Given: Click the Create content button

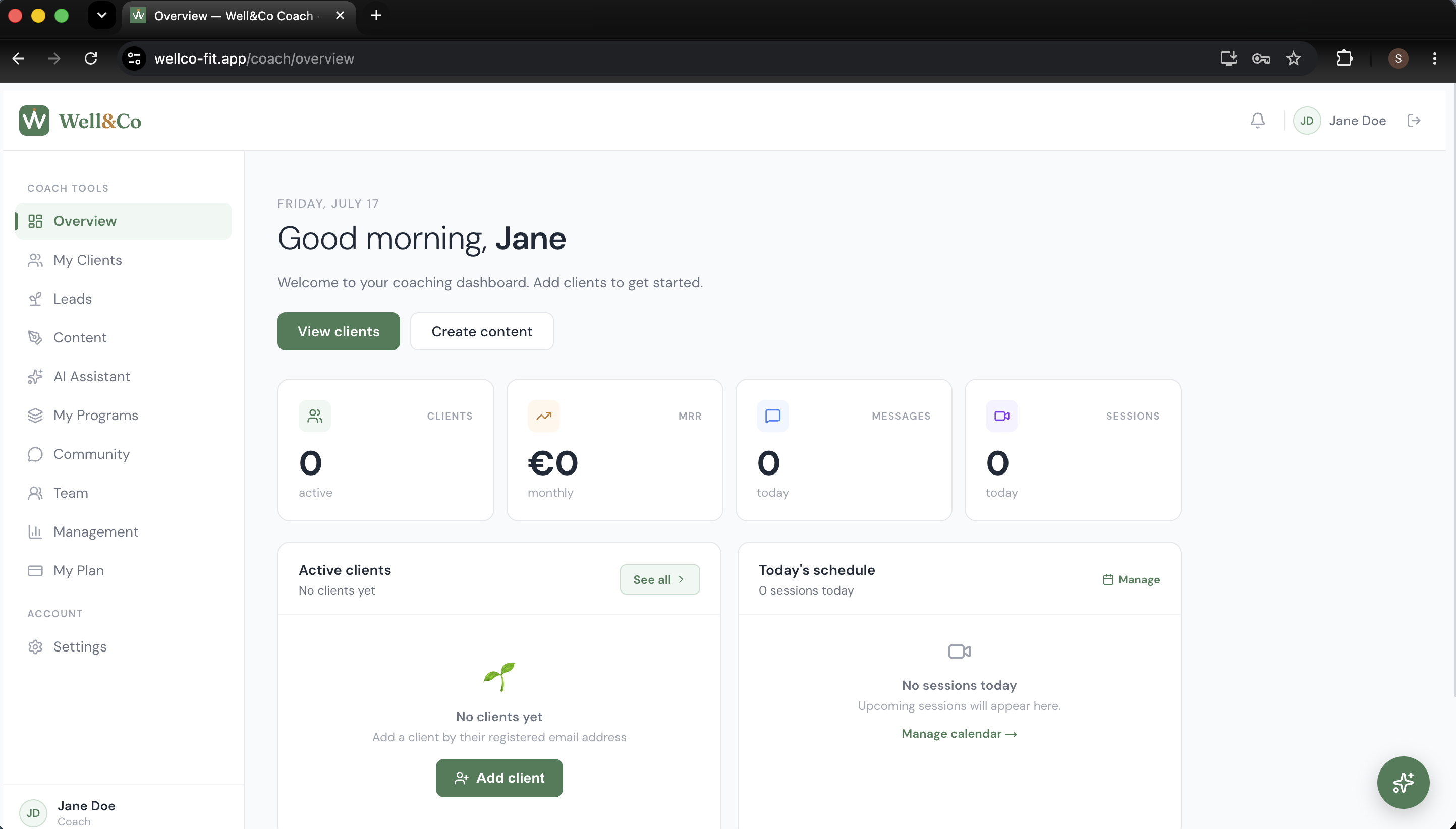Looking at the screenshot, I should (482, 331).
